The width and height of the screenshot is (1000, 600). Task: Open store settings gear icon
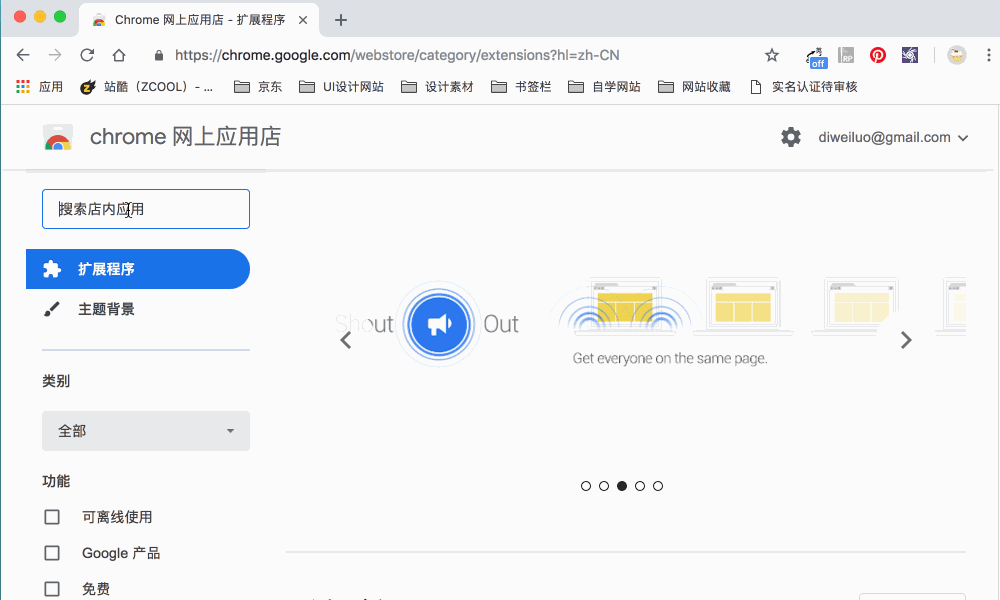[791, 137]
